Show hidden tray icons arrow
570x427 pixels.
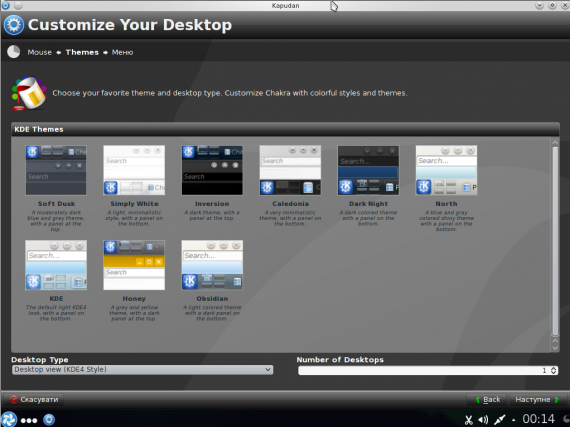(513, 420)
